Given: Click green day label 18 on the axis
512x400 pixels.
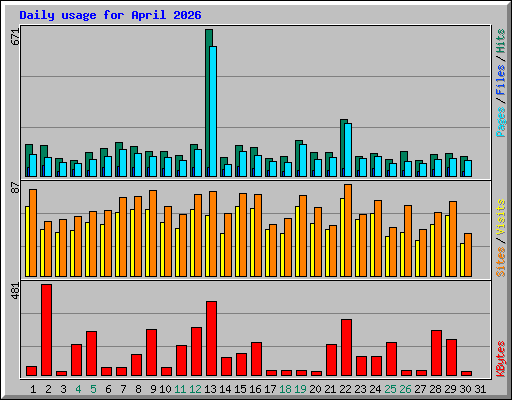Looking at the screenshot, I should (x=285, y=389).
